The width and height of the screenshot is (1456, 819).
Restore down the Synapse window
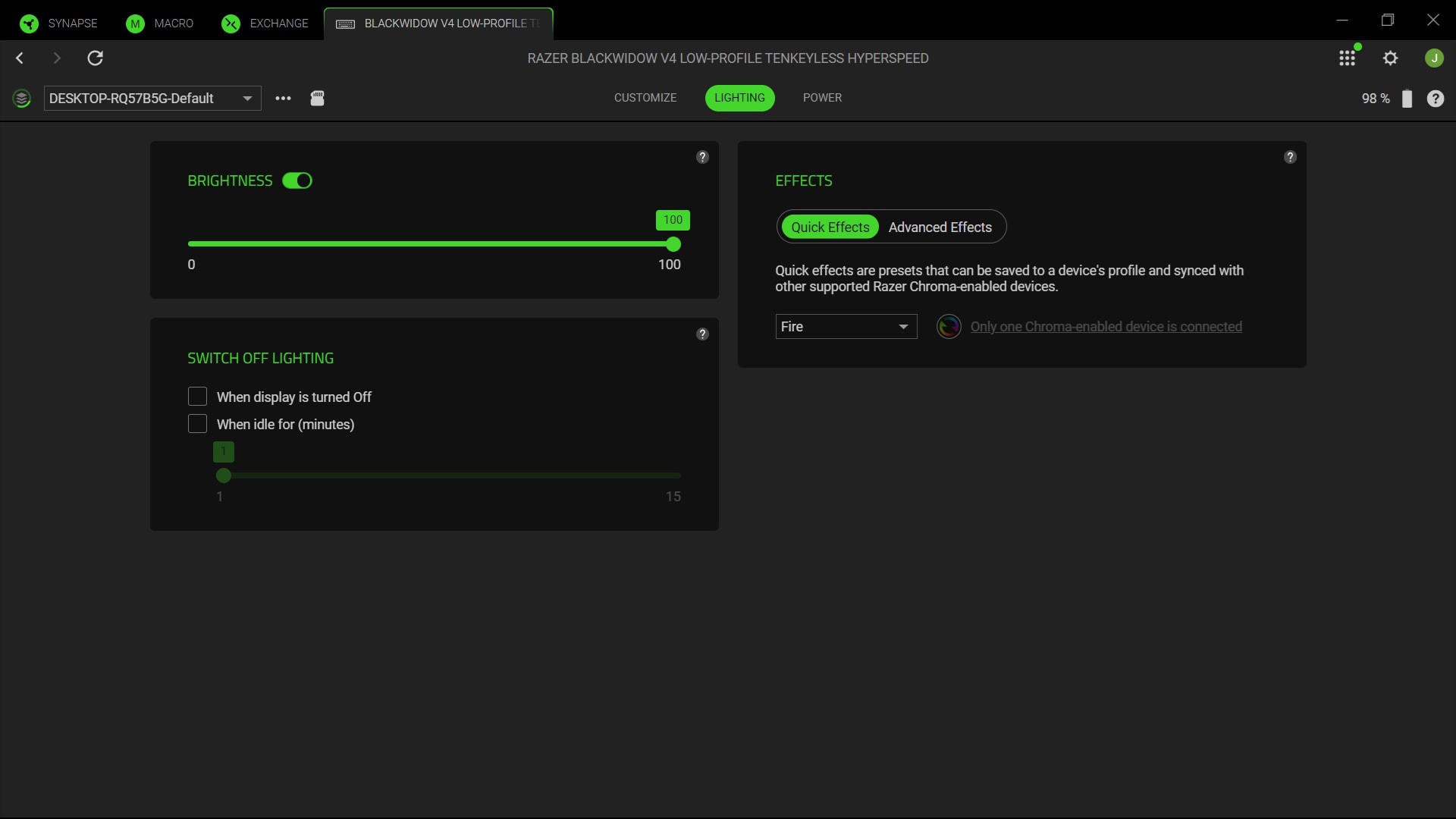click(1388, 20)
